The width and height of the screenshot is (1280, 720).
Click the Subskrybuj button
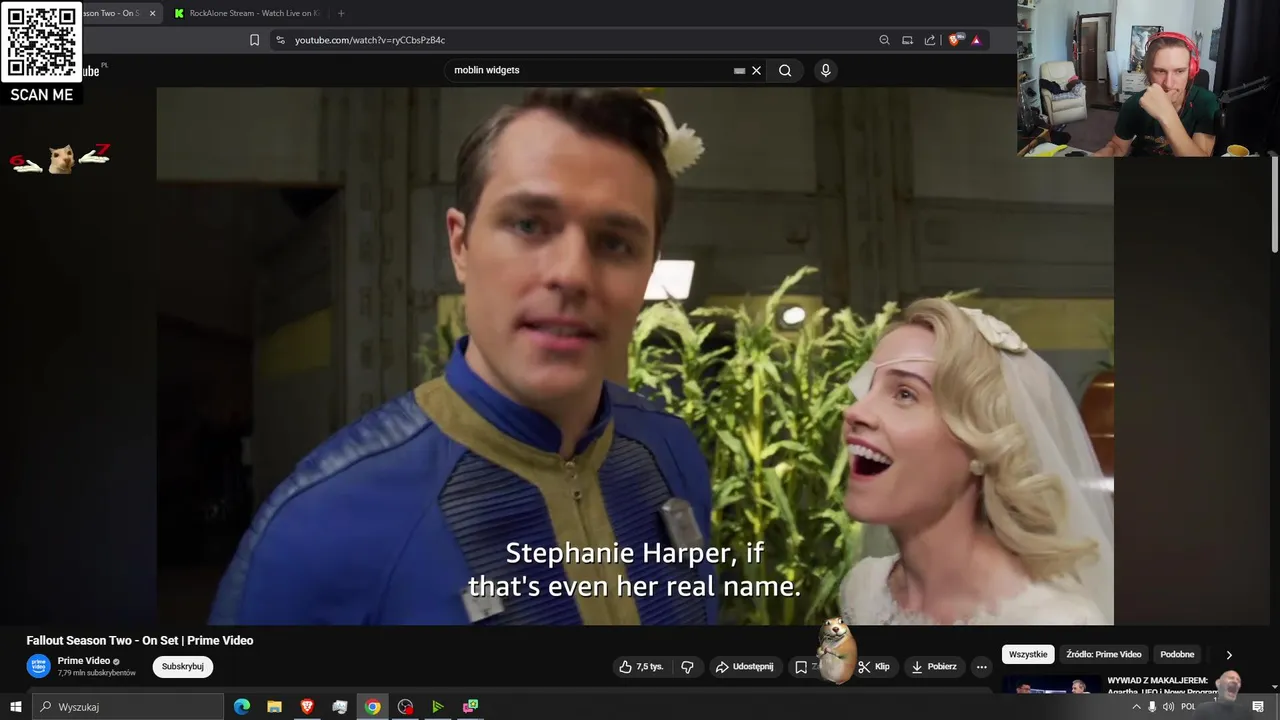[x=183, y=667]
